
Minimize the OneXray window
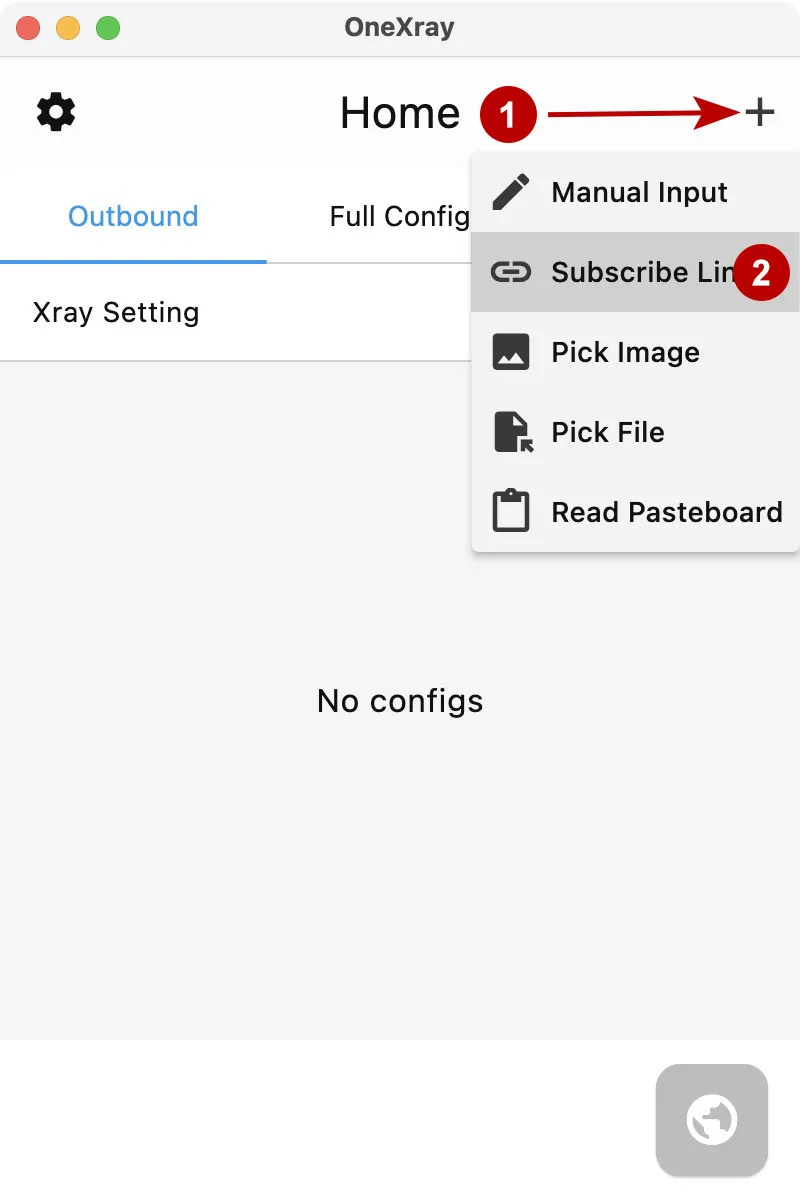tap(68, 28)
